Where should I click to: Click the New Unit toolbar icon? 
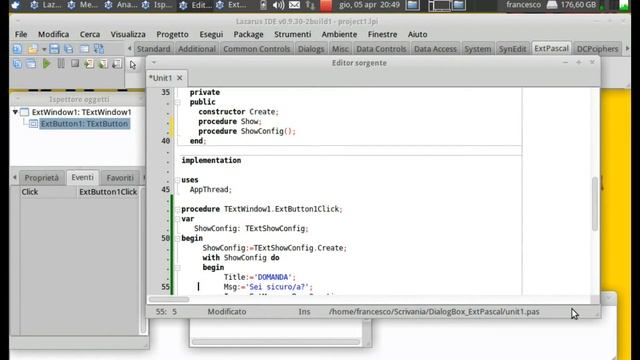pos(17,49)
